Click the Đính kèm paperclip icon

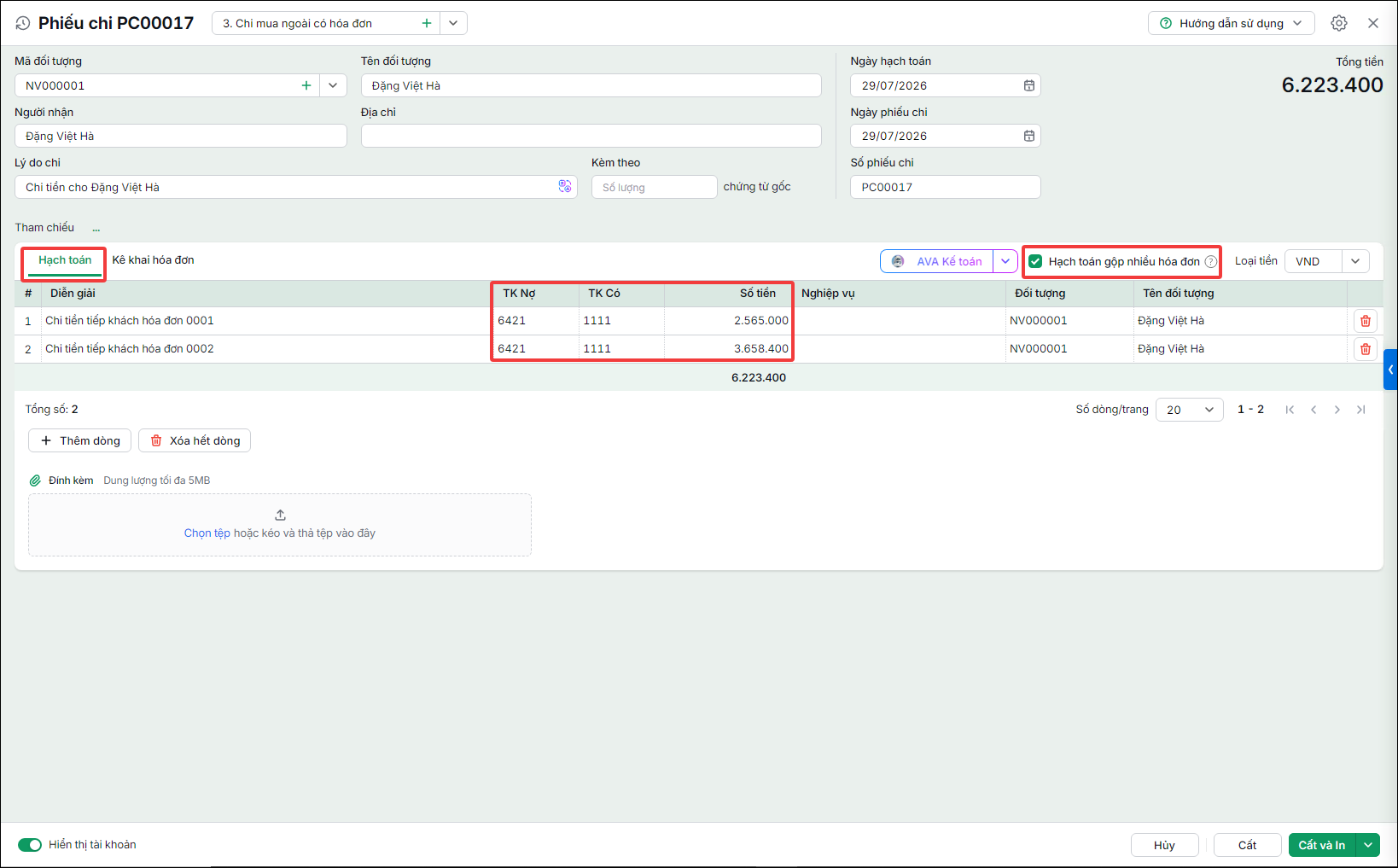pos(35,481)
